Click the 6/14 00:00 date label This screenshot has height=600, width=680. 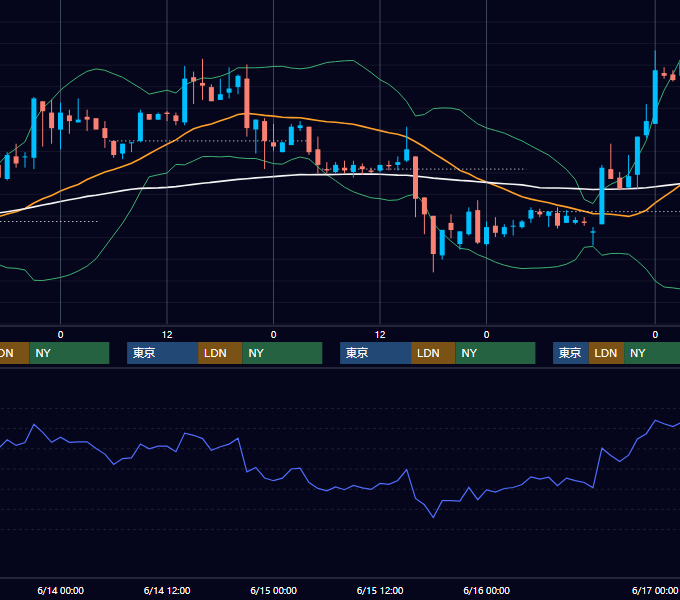[x=60, y=590]
